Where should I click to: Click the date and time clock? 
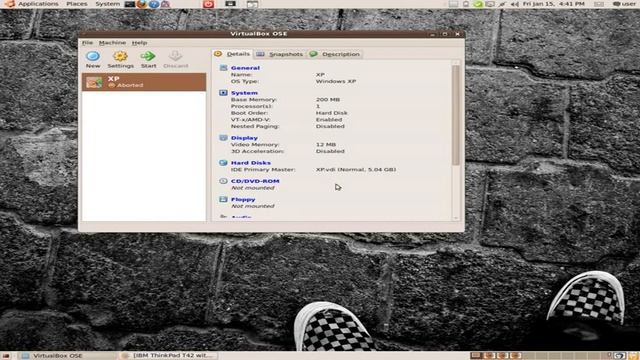click(554, 4)
